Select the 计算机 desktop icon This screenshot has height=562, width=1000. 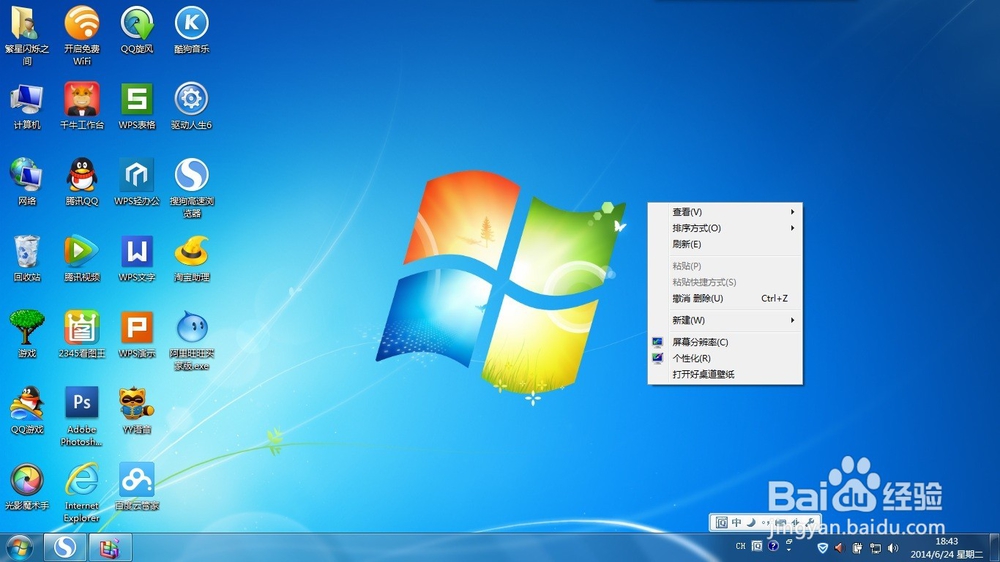(26, 100)
